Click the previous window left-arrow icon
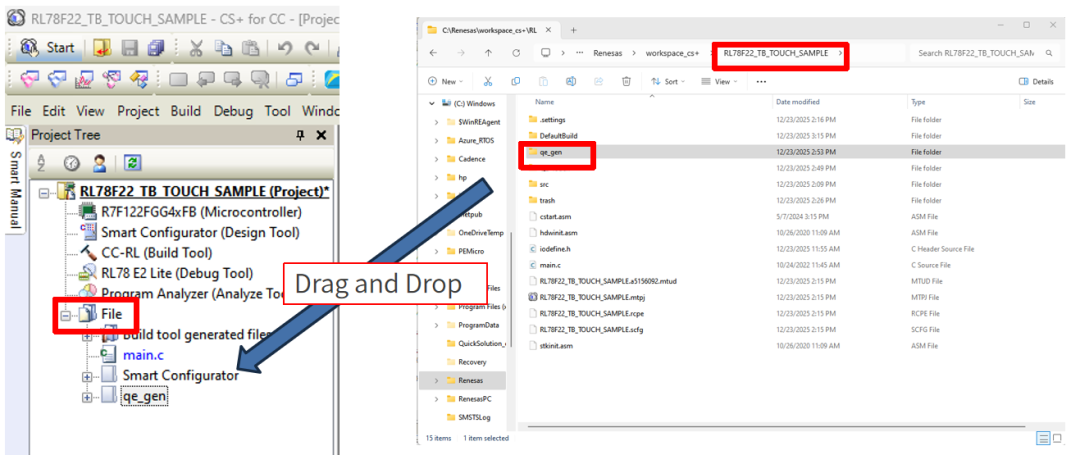1080x455 pixels. coord(206,80)
